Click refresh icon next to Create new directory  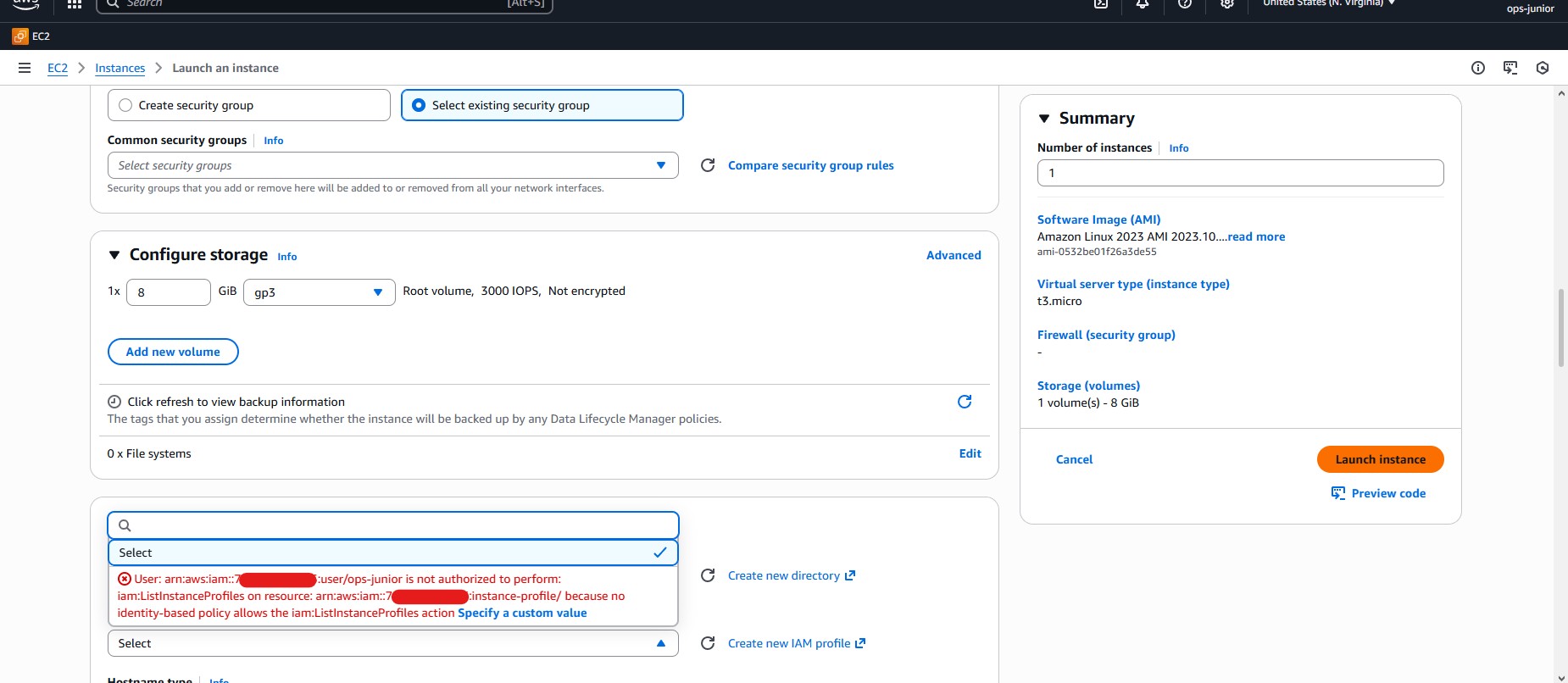(x=708, y=575)
